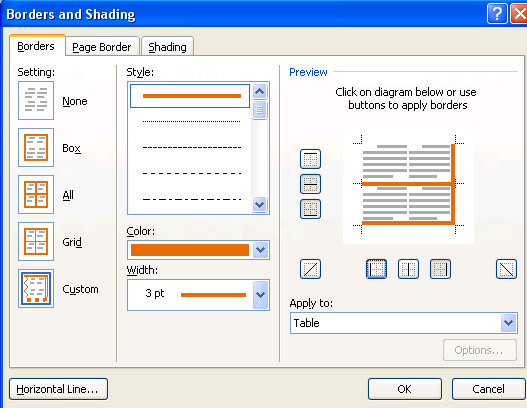Viewport: 527px width, 408px height.
Task: Switch to the Shading tab
Action: coord(167,46)
